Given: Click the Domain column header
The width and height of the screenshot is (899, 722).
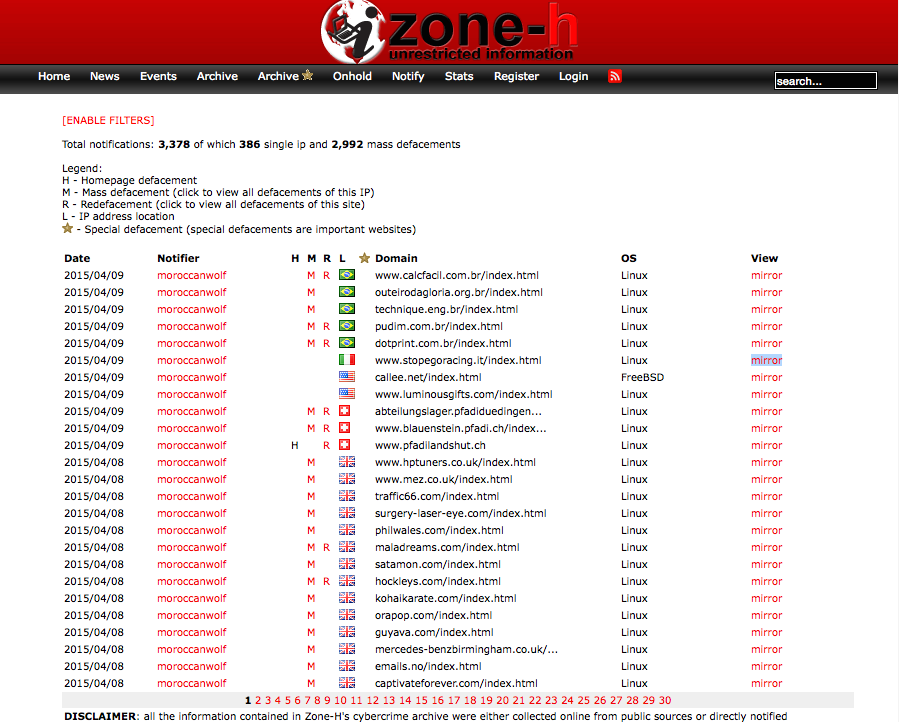Looking at the screenshot, I should pyautogui.click(x=396, y=258).
